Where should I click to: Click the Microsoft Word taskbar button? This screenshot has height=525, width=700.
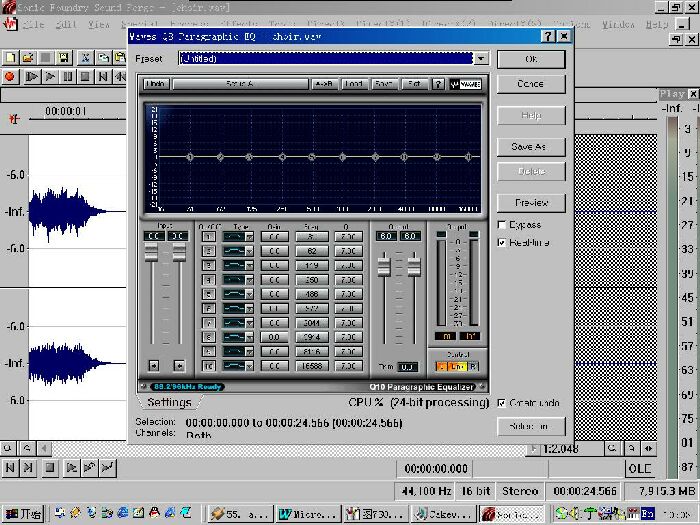[309, 514]
